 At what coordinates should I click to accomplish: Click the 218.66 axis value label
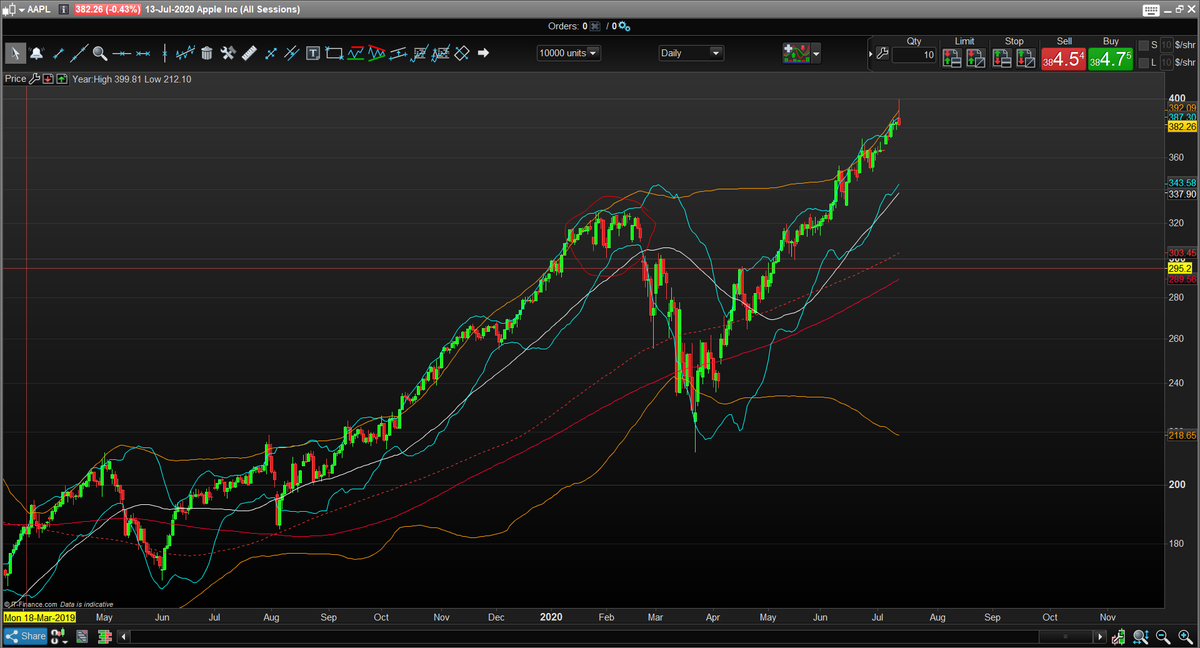click(x=1182, y=436)
